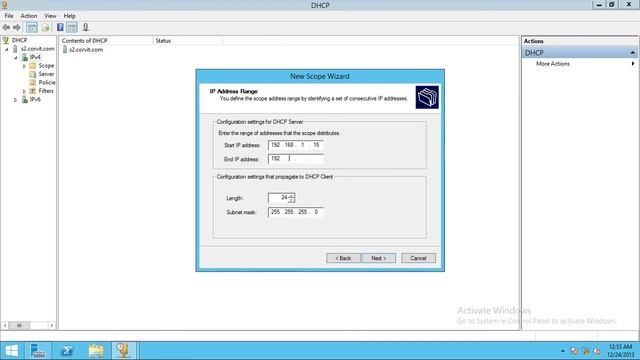The image size is (640, 360).
Task: Open the Windows Start button
Action: point(11,351)
